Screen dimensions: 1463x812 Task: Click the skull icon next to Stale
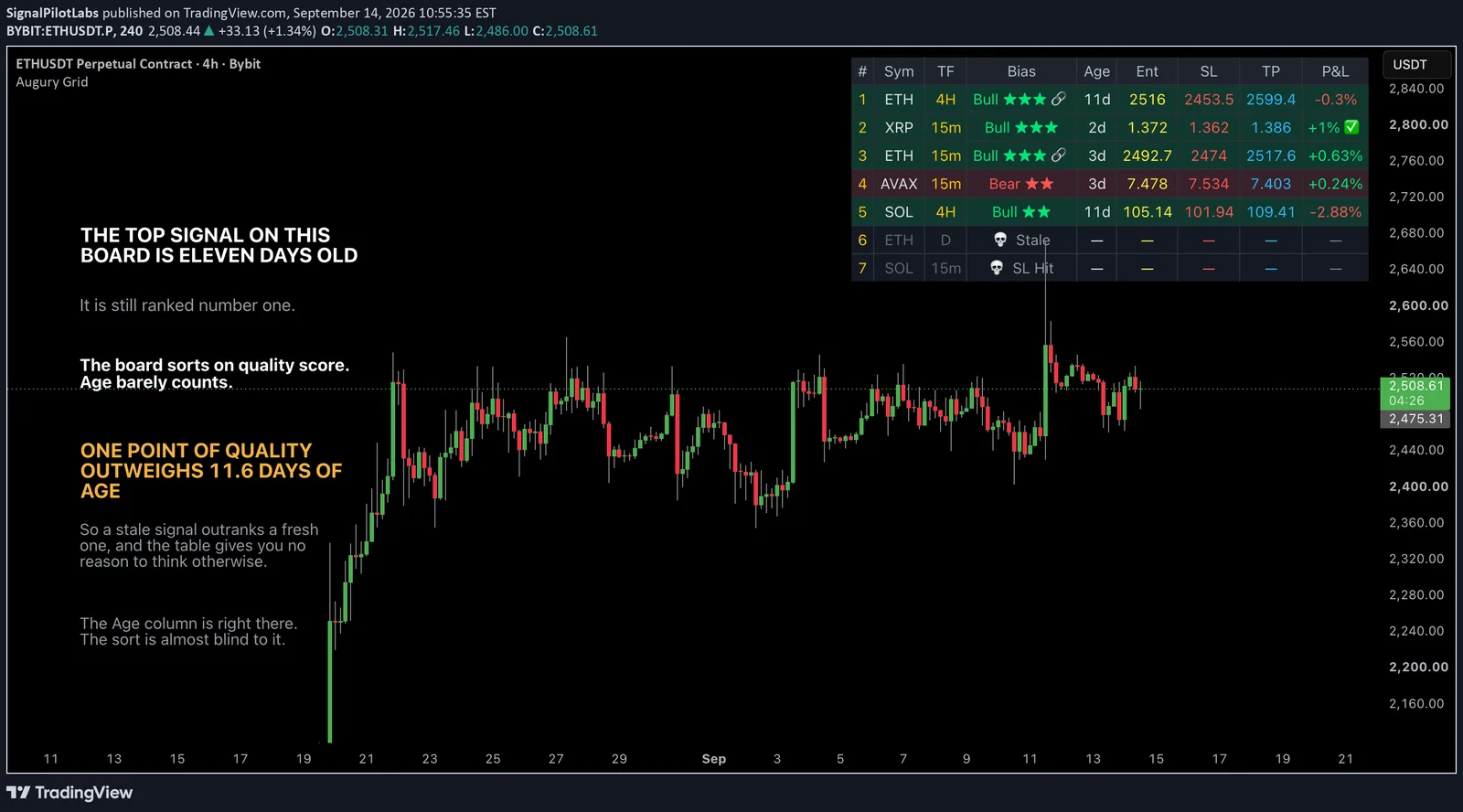[1000, 240]
